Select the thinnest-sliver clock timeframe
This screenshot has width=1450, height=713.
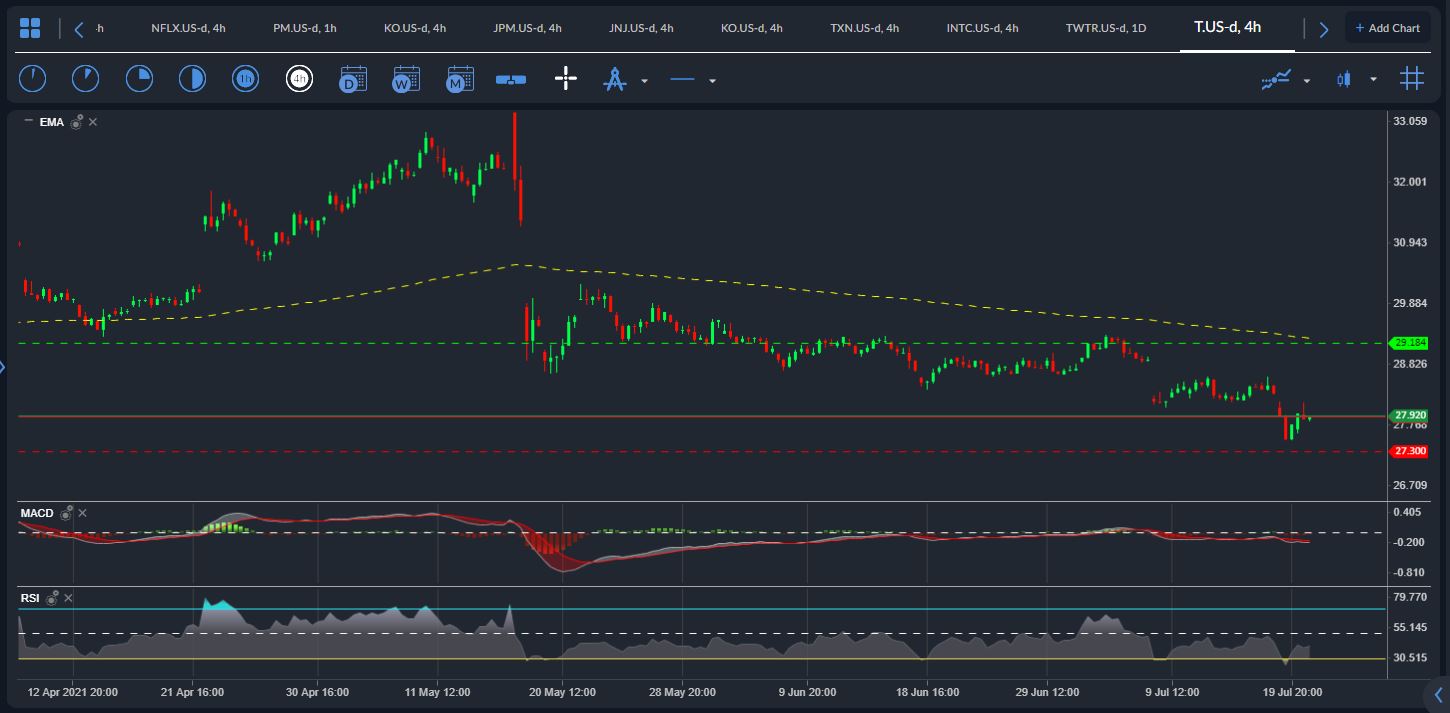tap(33, 79)
